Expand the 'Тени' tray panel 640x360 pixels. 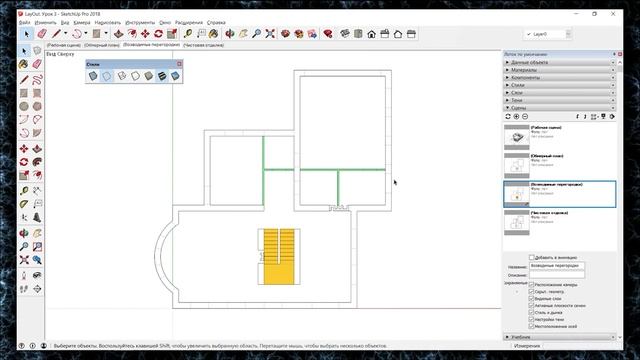(560, 100)
